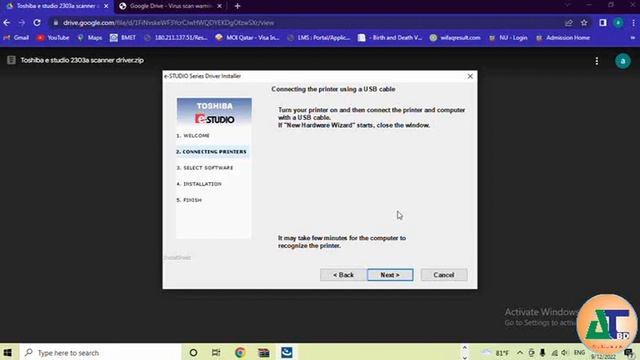This screenshot has width=640, height=360.
Task: Open the Windows Start menu
Action: point(8,352)
